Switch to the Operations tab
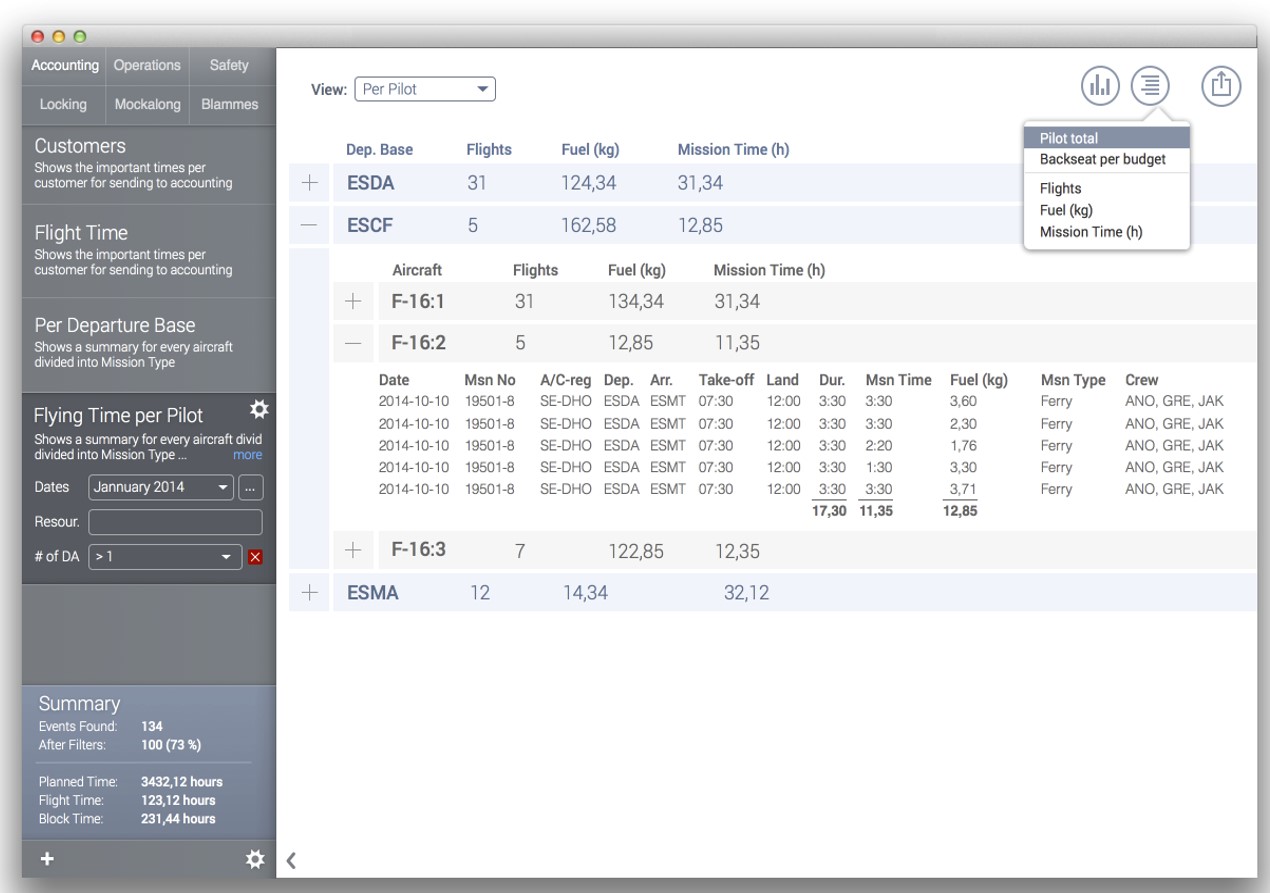1270x893 pixels. coord(147,66)
